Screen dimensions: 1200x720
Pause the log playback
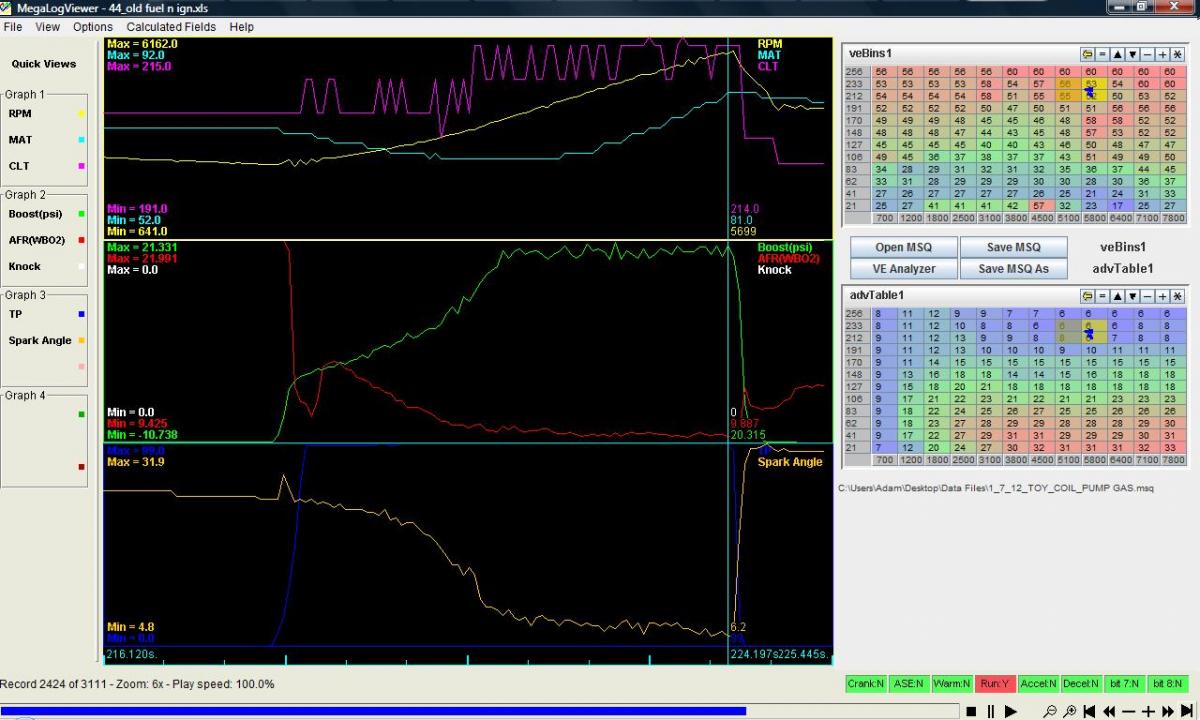[x=990, y=711]
